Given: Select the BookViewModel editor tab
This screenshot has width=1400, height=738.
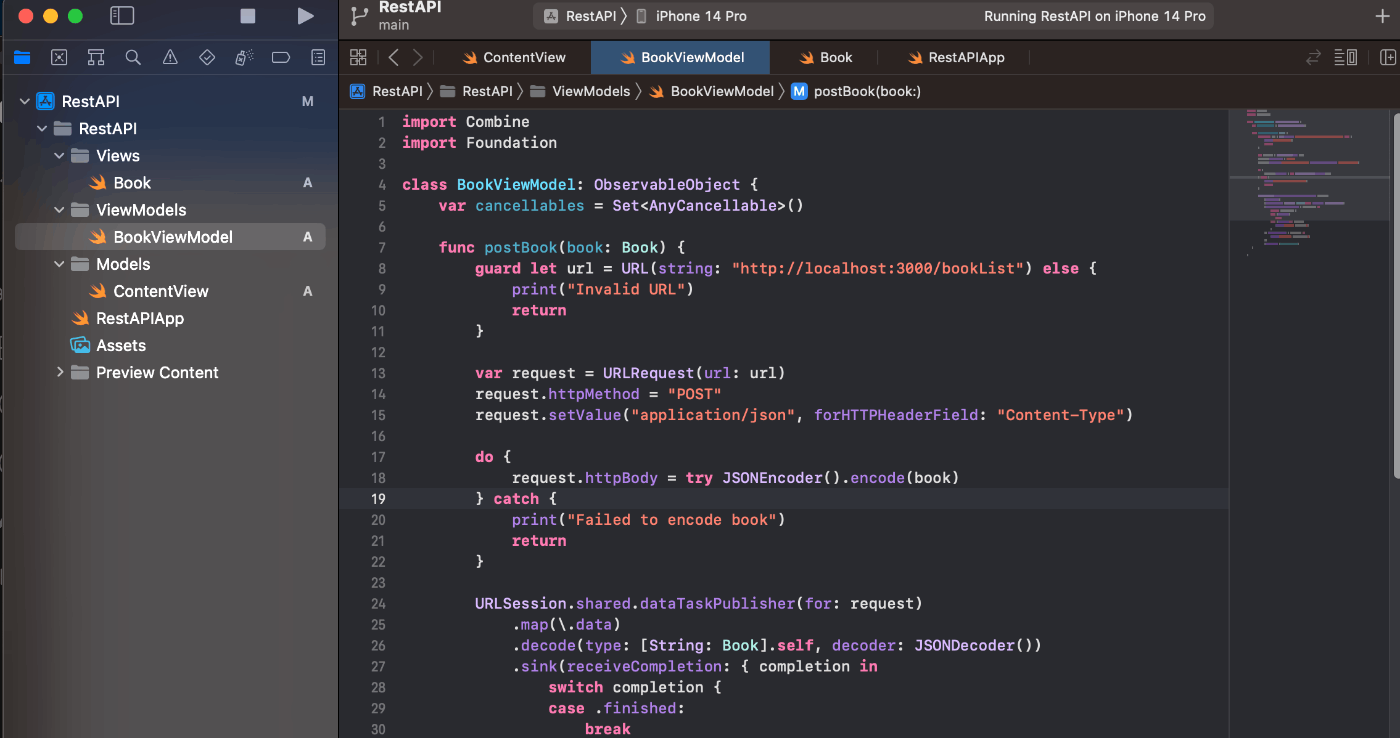Looking at the screenshot, I should [x=681, y=57].
